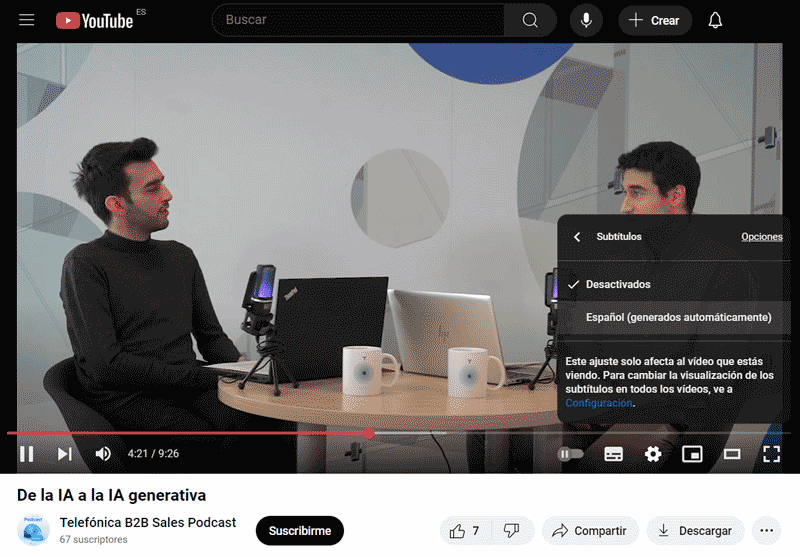This screenshot has height=557, width=800.
Task: Open subtitle Opciones link
Action: pyautogui.click(x=762, y=237)
